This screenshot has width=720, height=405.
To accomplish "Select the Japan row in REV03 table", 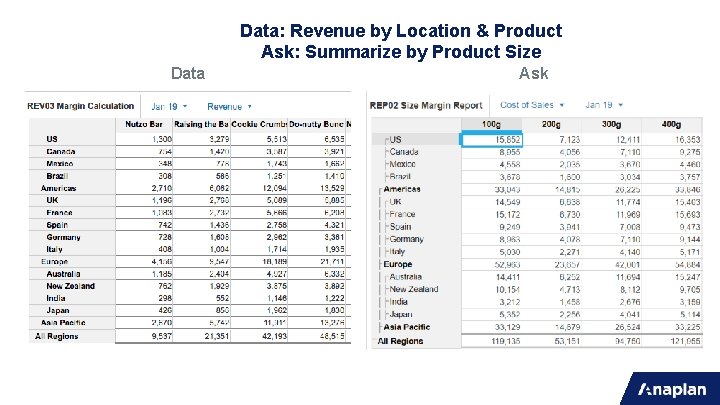I will coord(57,310).
